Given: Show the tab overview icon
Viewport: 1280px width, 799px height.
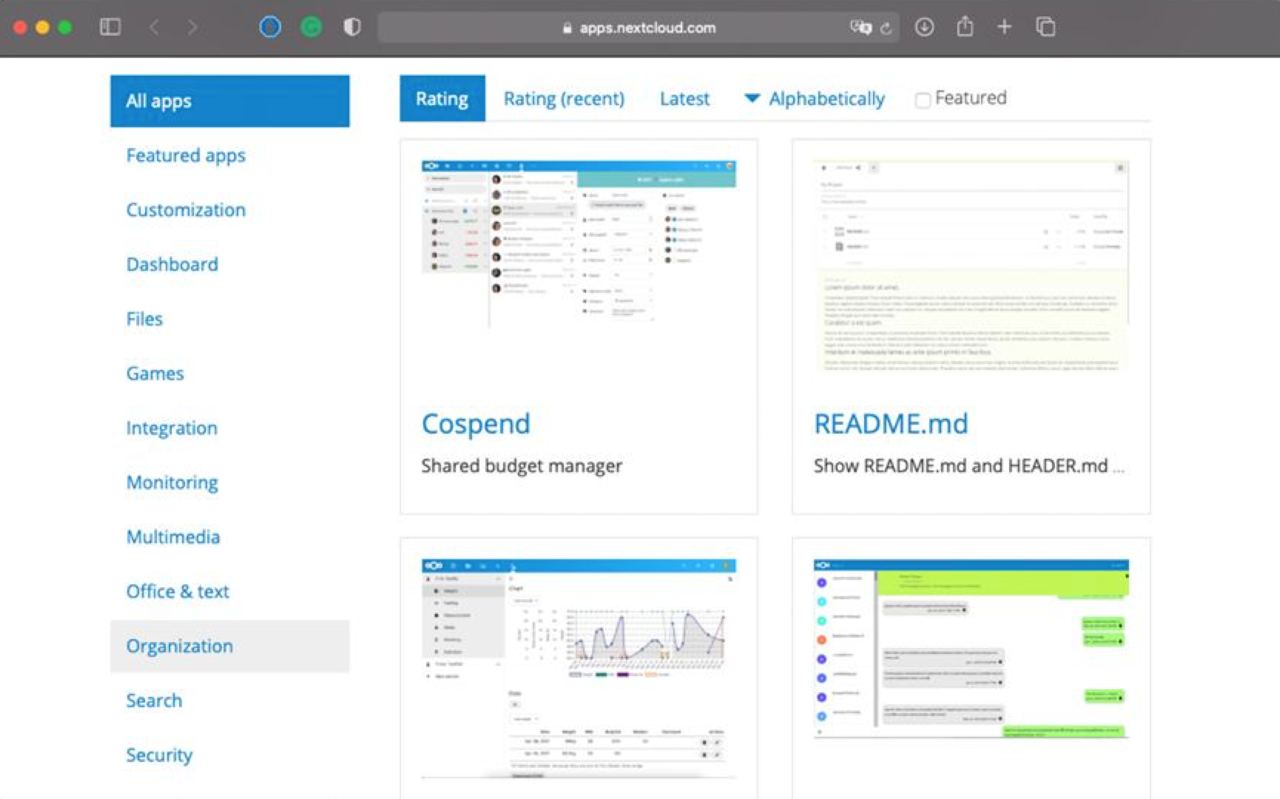Looking at the screenshot, I should click(1046, 28).
